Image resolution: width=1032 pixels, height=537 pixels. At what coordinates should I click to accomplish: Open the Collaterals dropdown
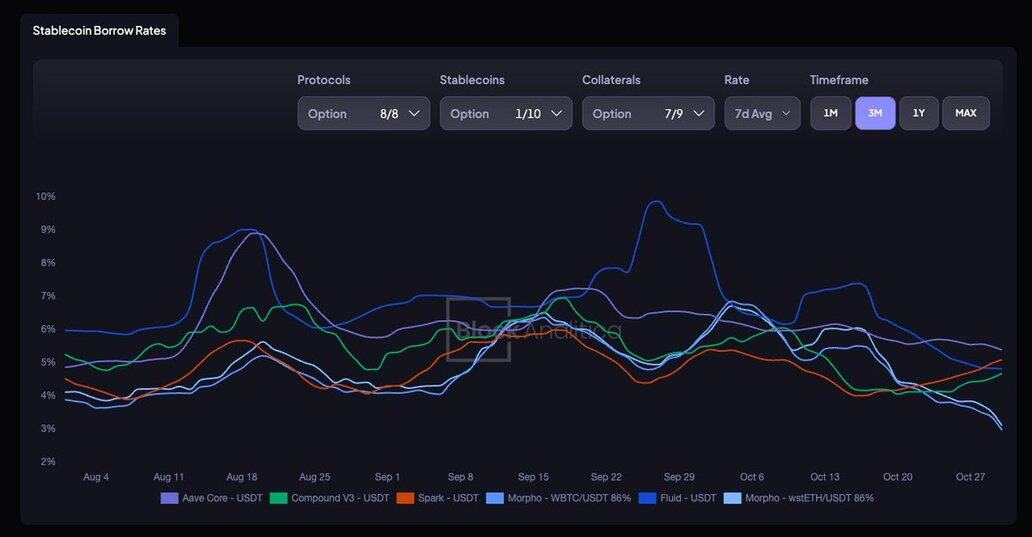648,113
